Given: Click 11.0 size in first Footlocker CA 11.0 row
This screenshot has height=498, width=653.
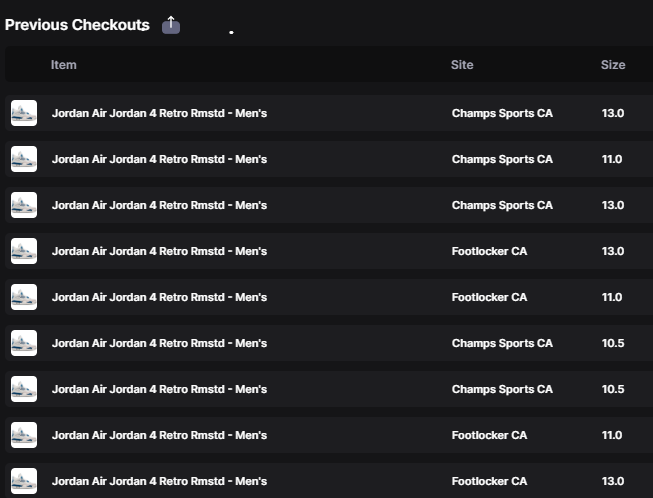Looking at the screenshot, I should point(612,297).
